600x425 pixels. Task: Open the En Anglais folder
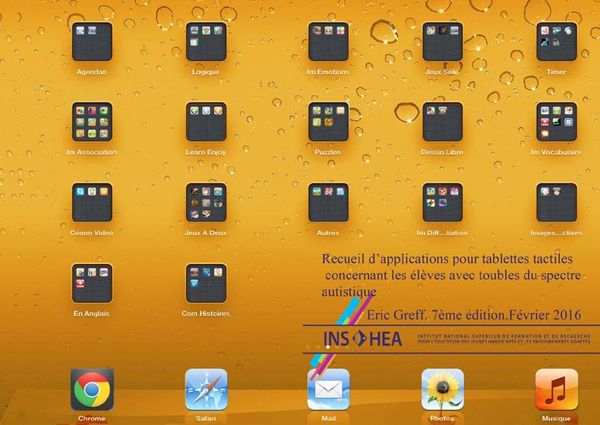click(x=92, y=284)
